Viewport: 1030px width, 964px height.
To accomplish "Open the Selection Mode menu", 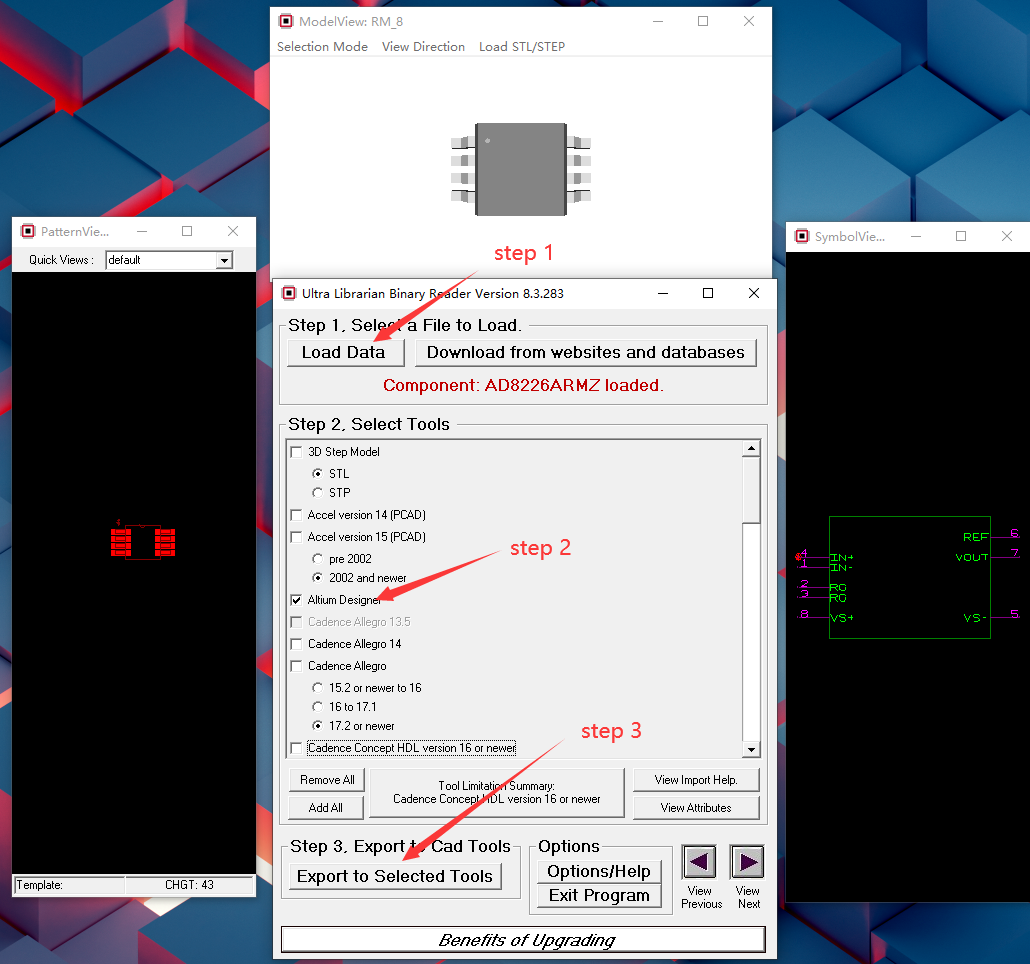I will 323,47.
